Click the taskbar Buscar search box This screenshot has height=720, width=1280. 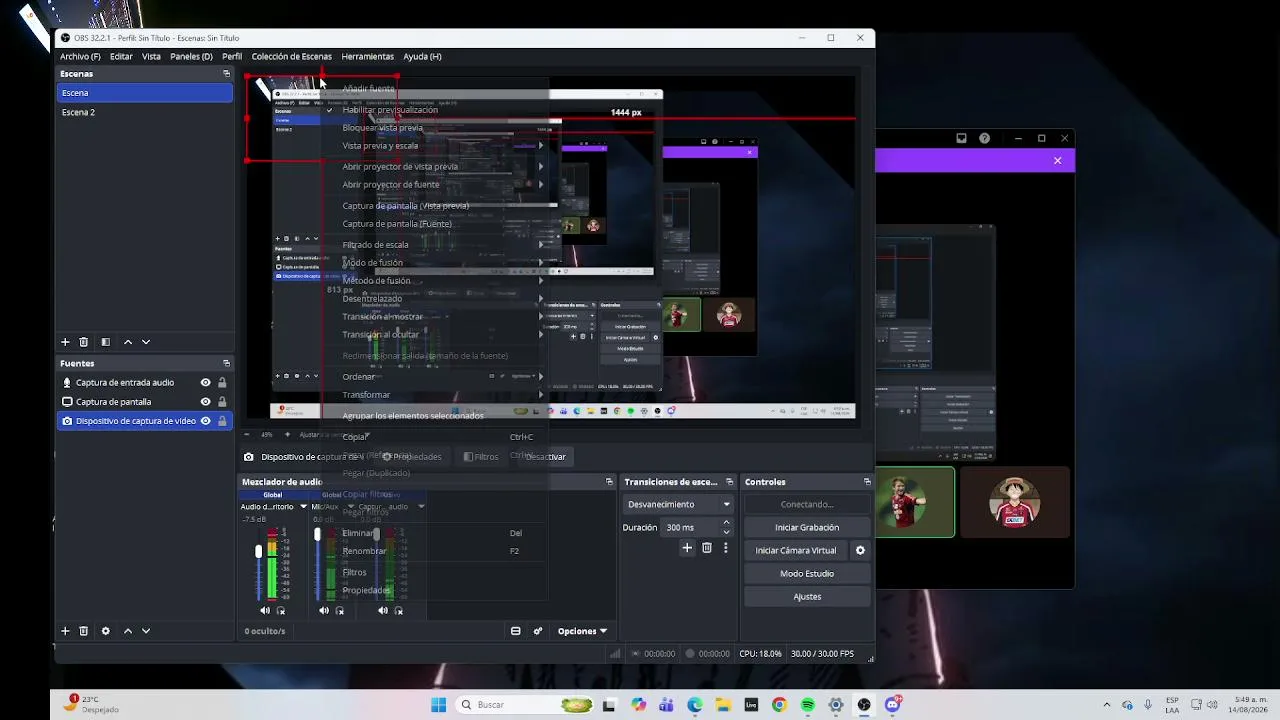point(526,705)
